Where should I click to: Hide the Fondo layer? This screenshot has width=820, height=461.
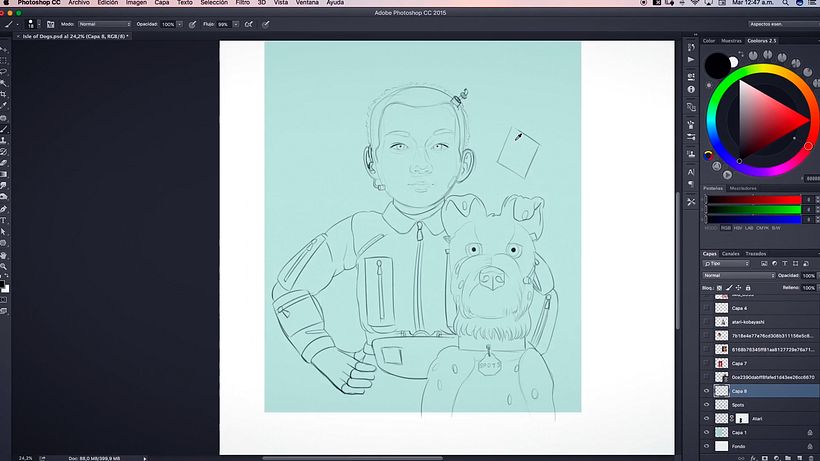click(707, 446)
